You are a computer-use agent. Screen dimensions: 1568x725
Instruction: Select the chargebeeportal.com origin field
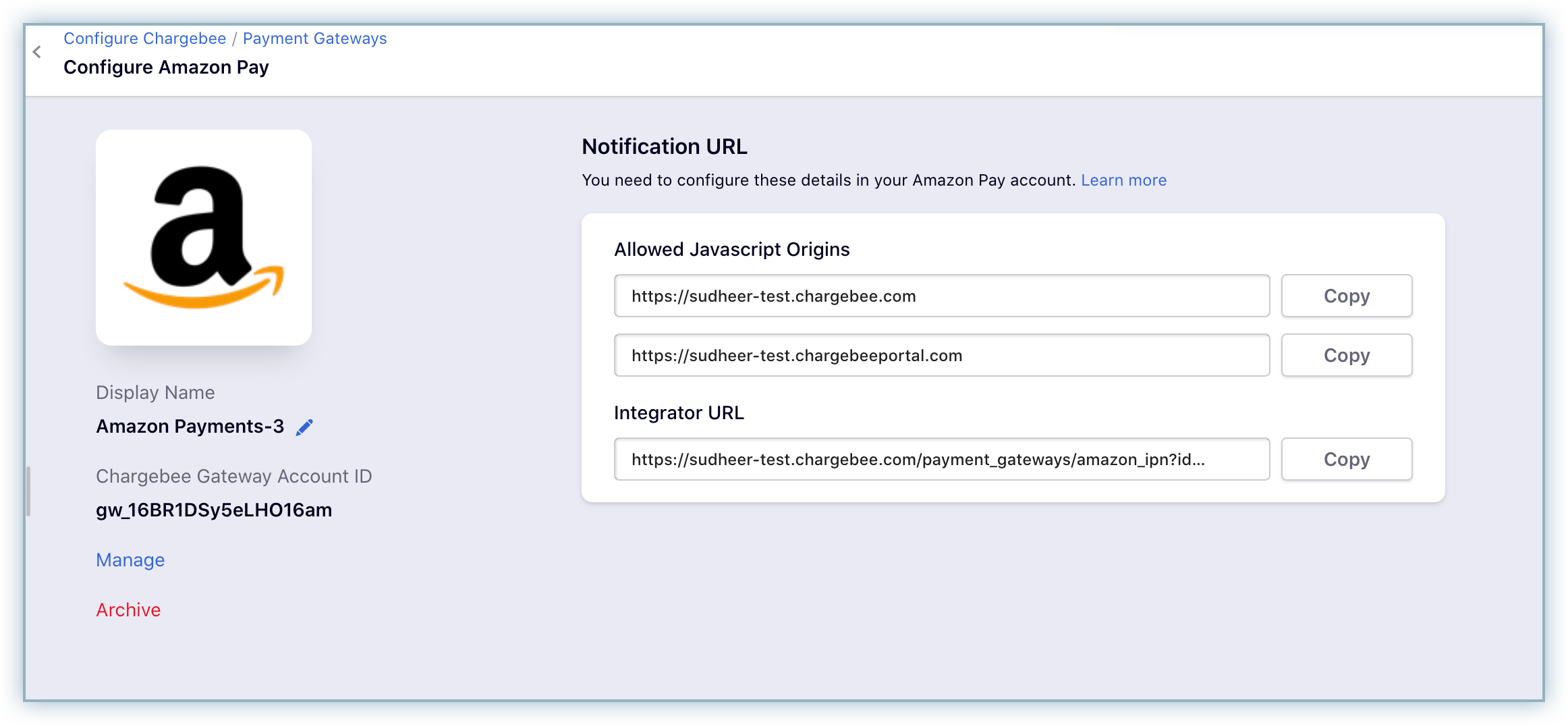tap(942, 355)
